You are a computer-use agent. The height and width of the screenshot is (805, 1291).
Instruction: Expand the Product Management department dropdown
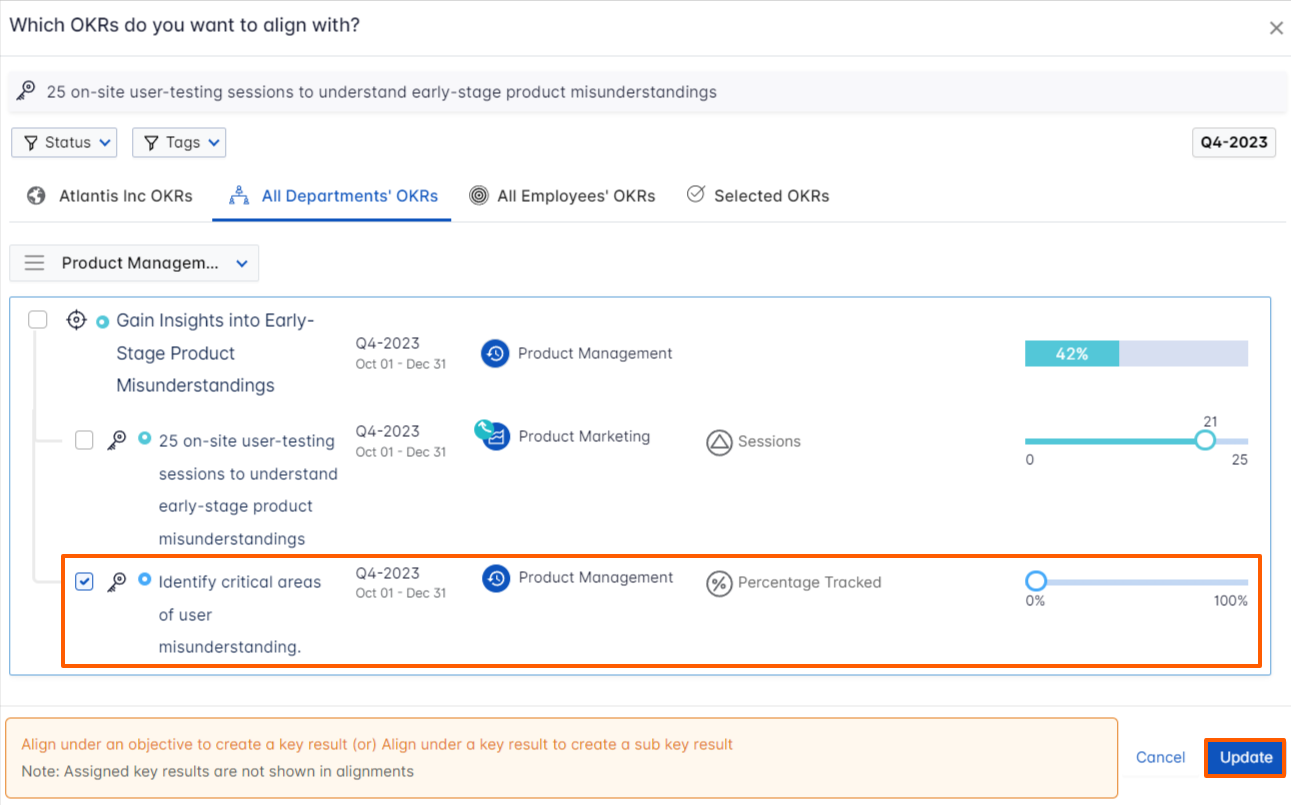click(x=241, y=263)
